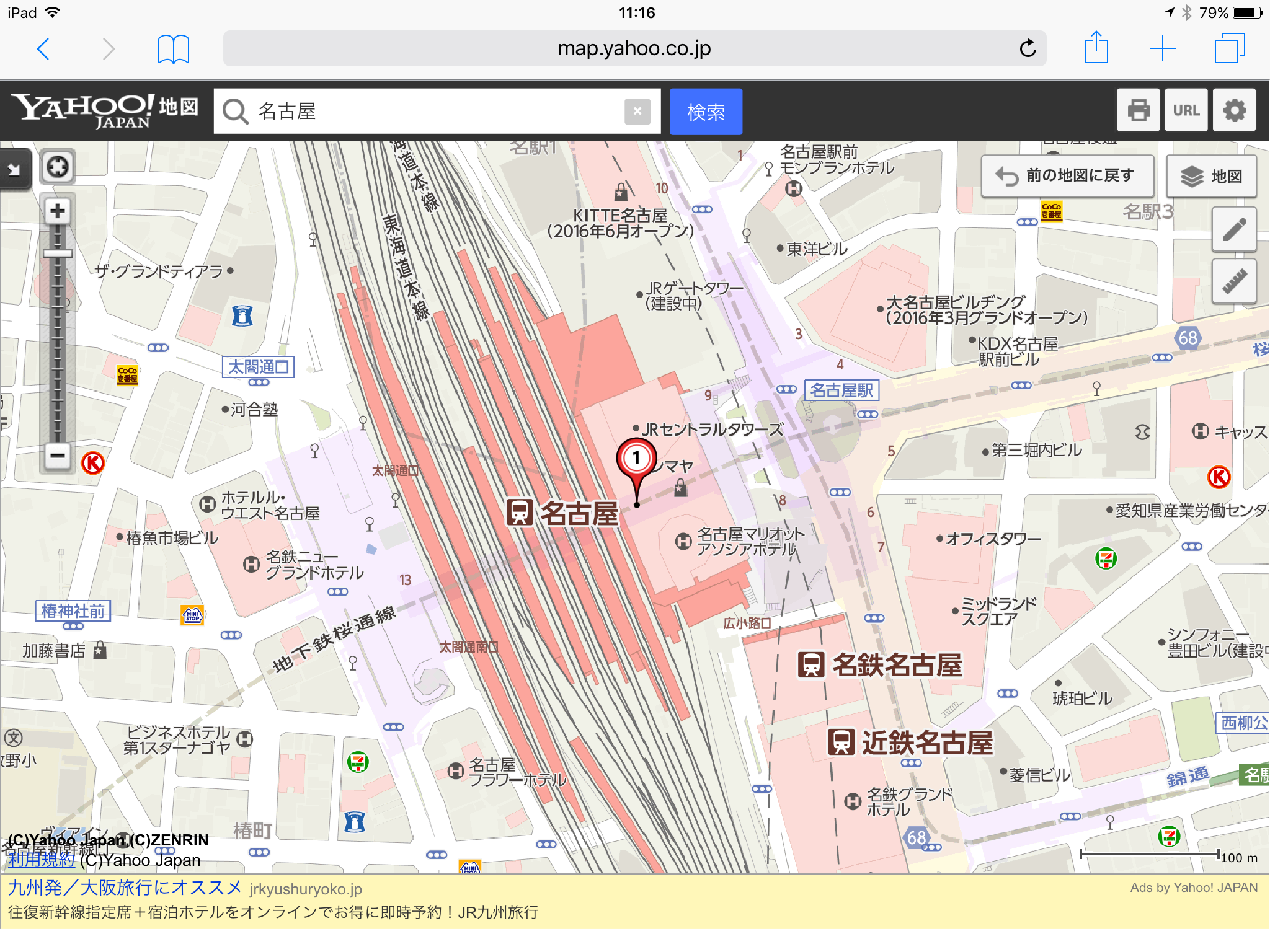Image resolution: width=1270 pixels, height=952 pixels.
Task: Open Yahoo! Japan 地図 logo
Action: [x=104, y=110]
